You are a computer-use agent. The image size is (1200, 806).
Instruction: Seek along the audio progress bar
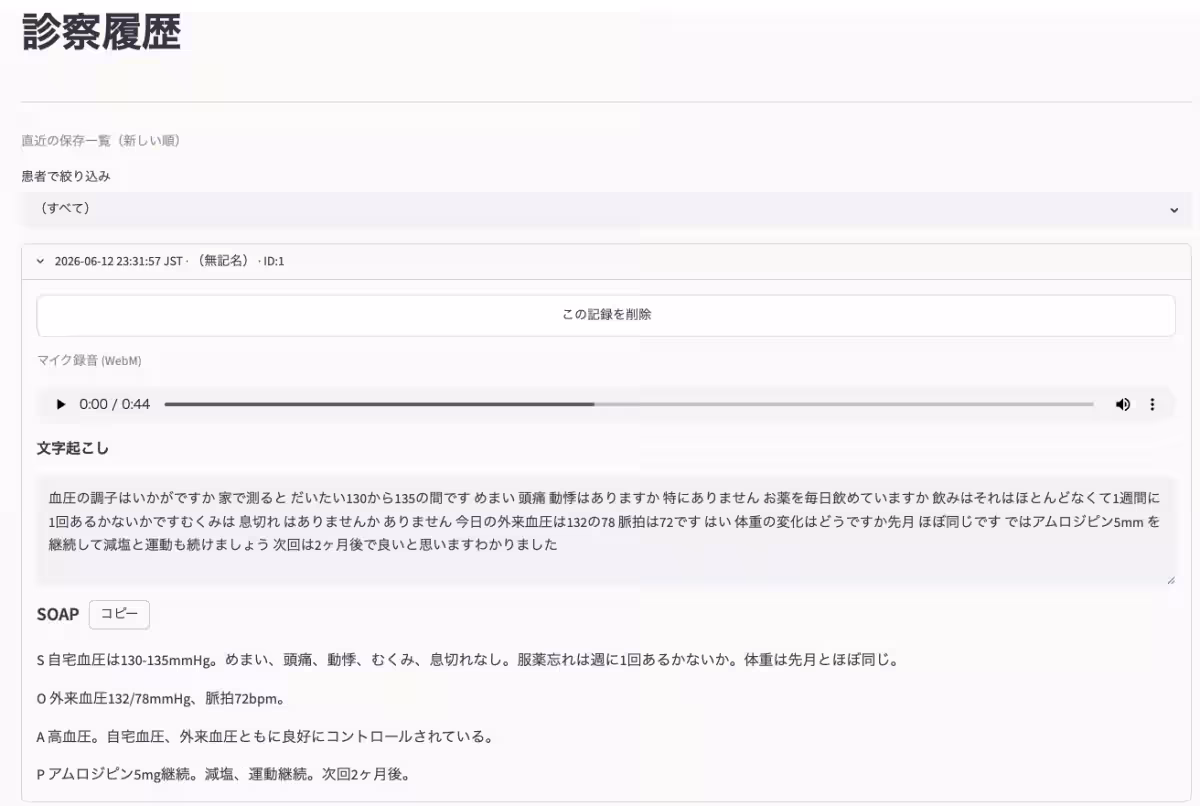629,404
